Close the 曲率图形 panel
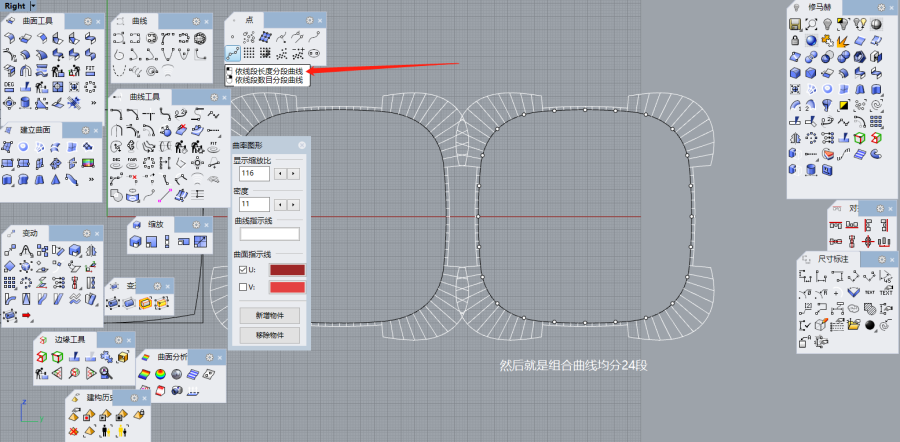Screen dimensions: 900x442 (x=302, y=143)
